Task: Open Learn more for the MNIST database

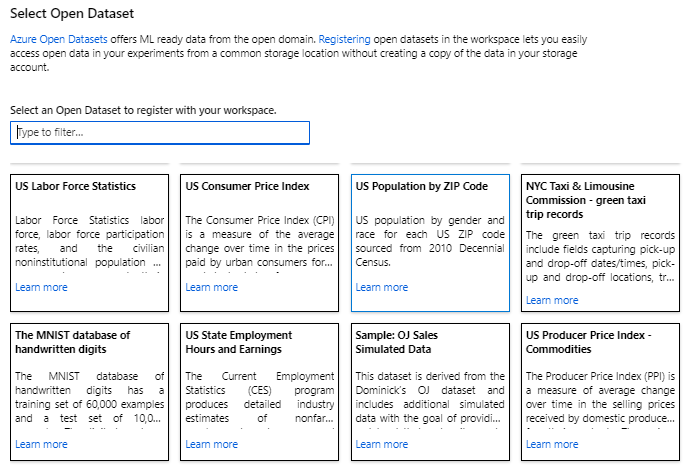Action: coord(42,444)
